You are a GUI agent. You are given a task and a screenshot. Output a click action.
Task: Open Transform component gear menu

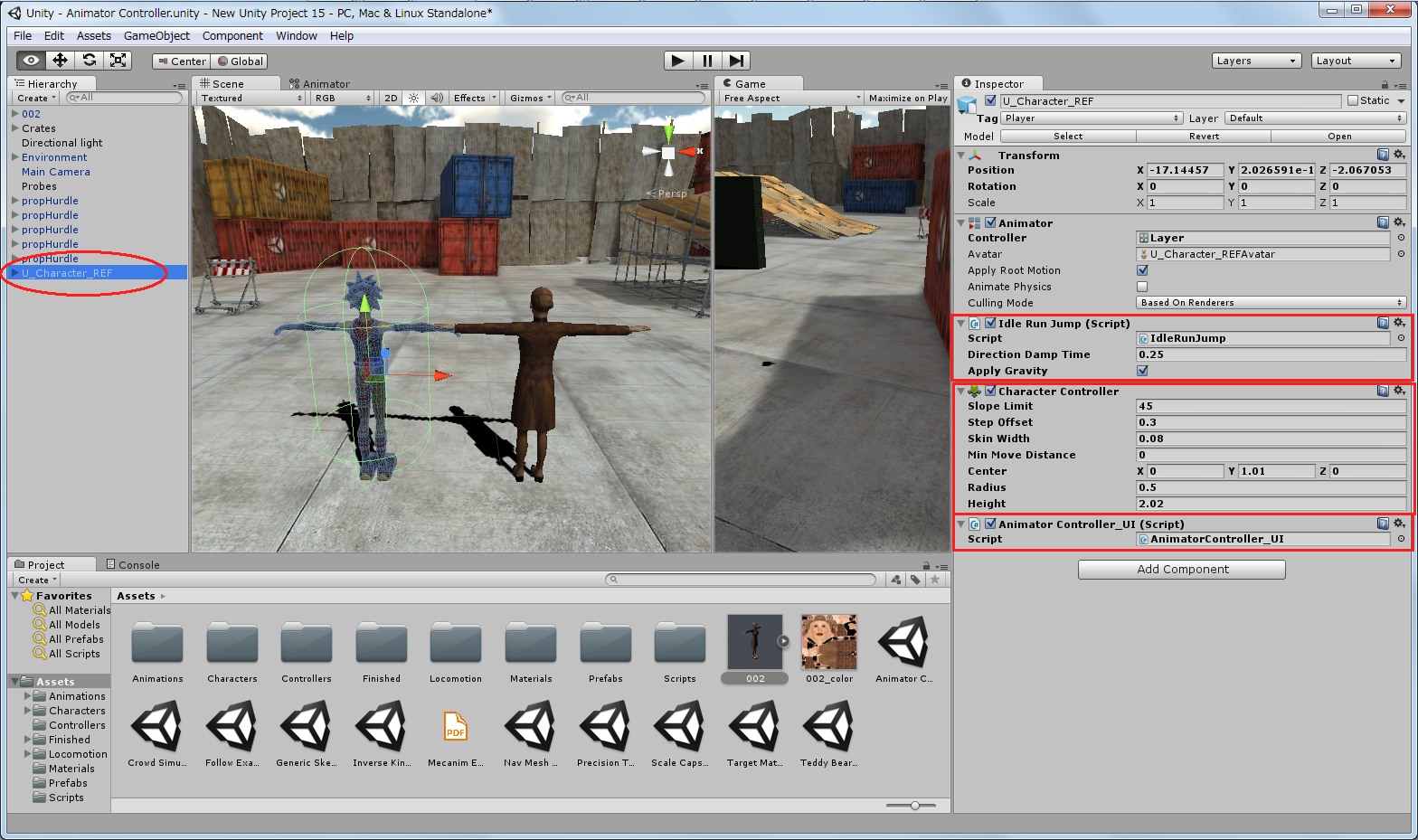pyautogui.click(x=1399, y=156)
